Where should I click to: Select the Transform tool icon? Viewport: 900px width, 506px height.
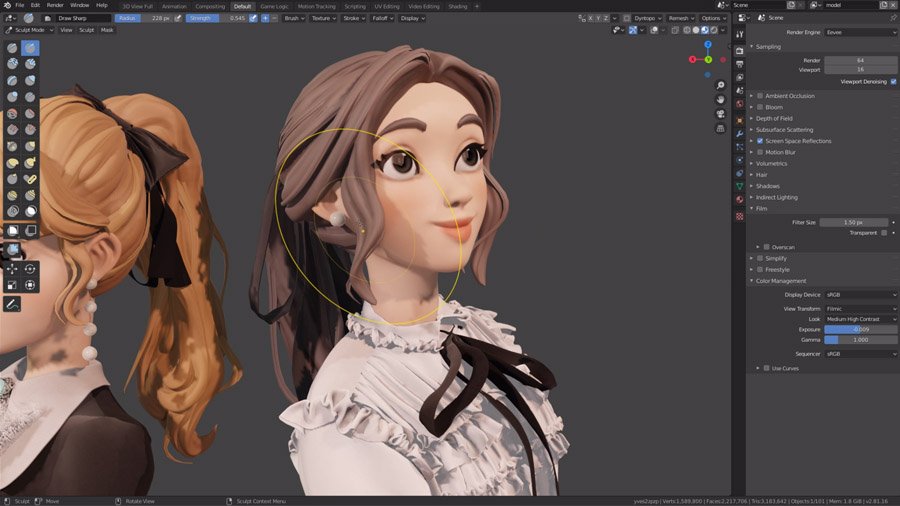point(30,285)
